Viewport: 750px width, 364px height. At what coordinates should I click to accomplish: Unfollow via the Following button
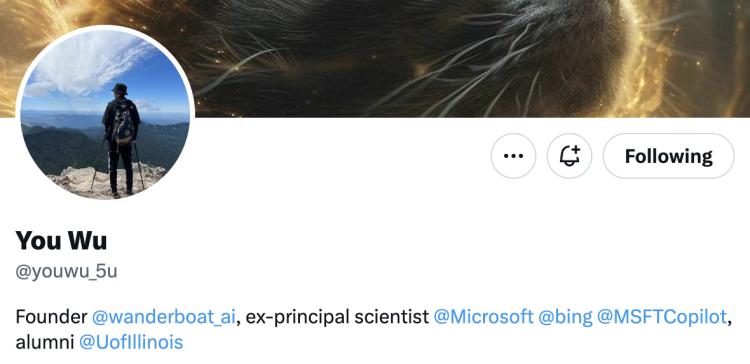(x=668, y=156)
